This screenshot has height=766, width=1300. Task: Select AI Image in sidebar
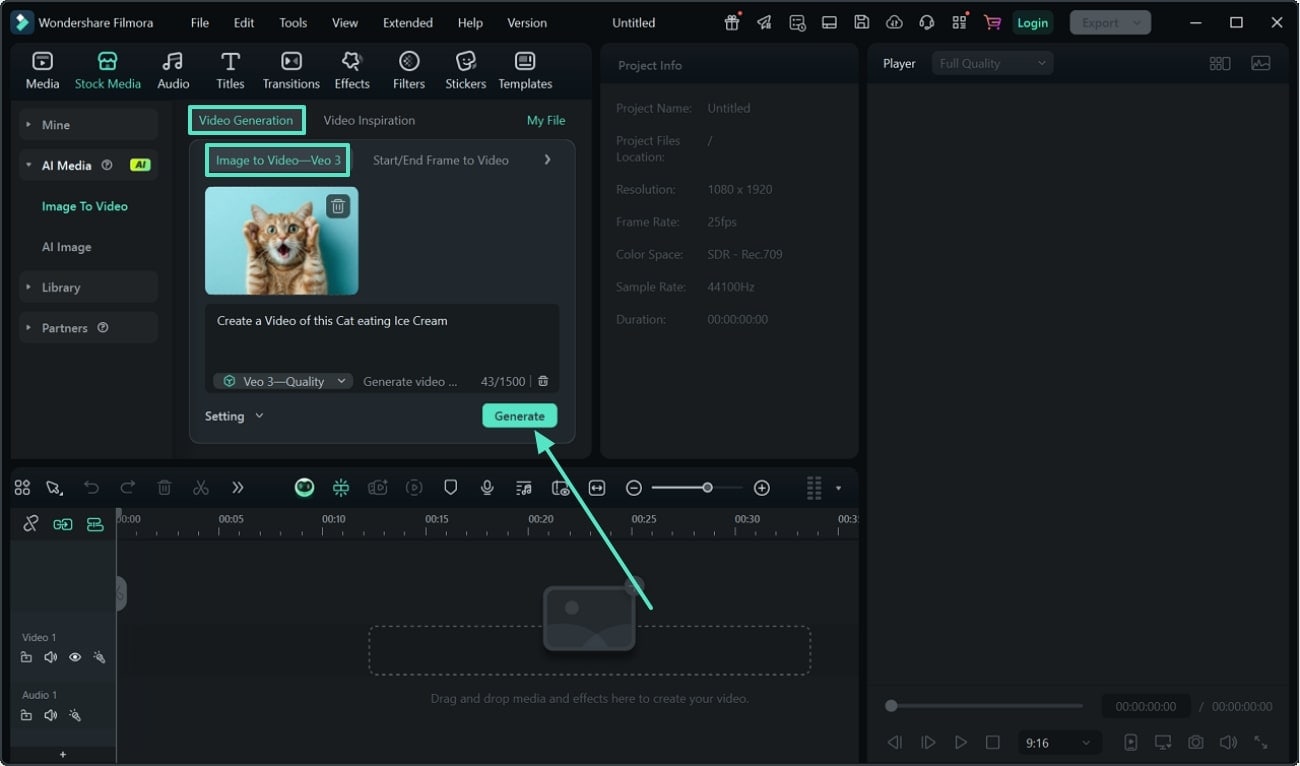pyautogui.click(x=66, y=247)
